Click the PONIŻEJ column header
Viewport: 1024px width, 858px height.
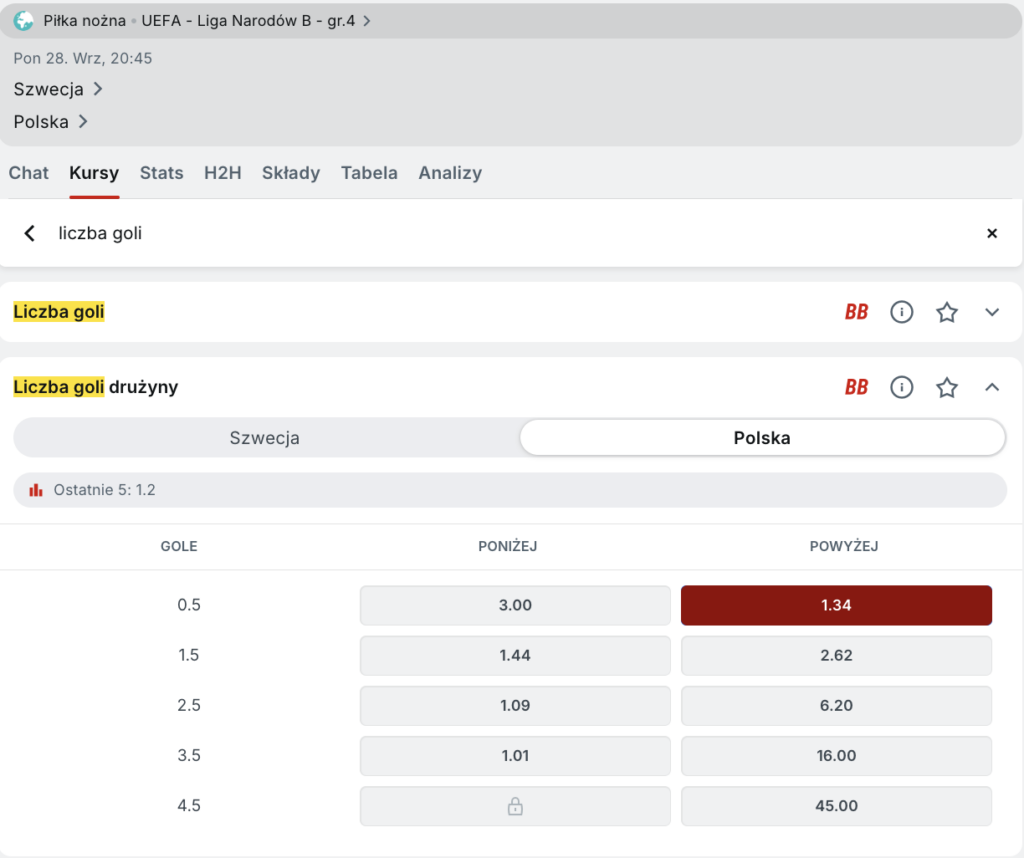507,547
